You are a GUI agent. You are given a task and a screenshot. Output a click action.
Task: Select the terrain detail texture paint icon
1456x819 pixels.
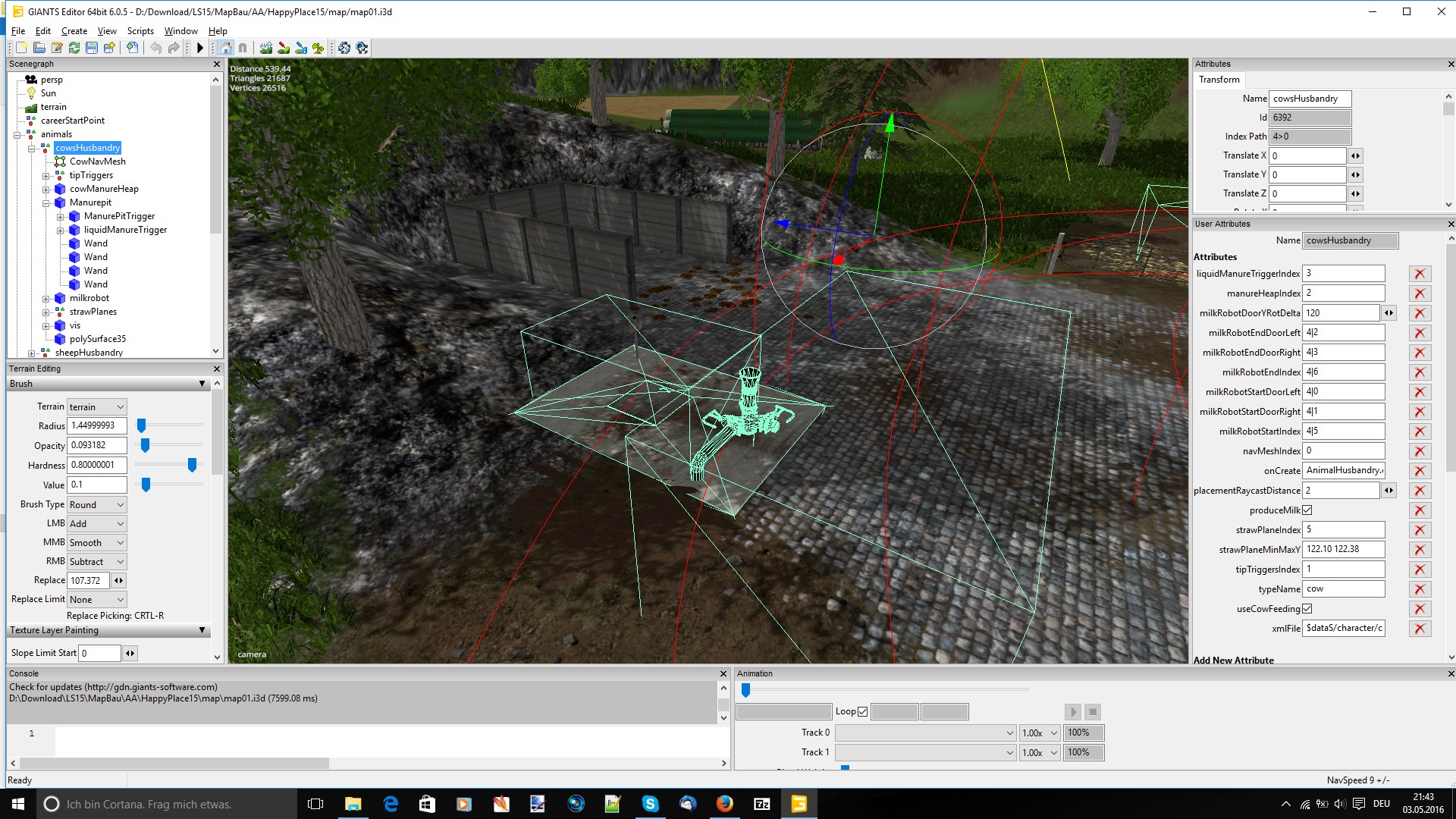284,48
